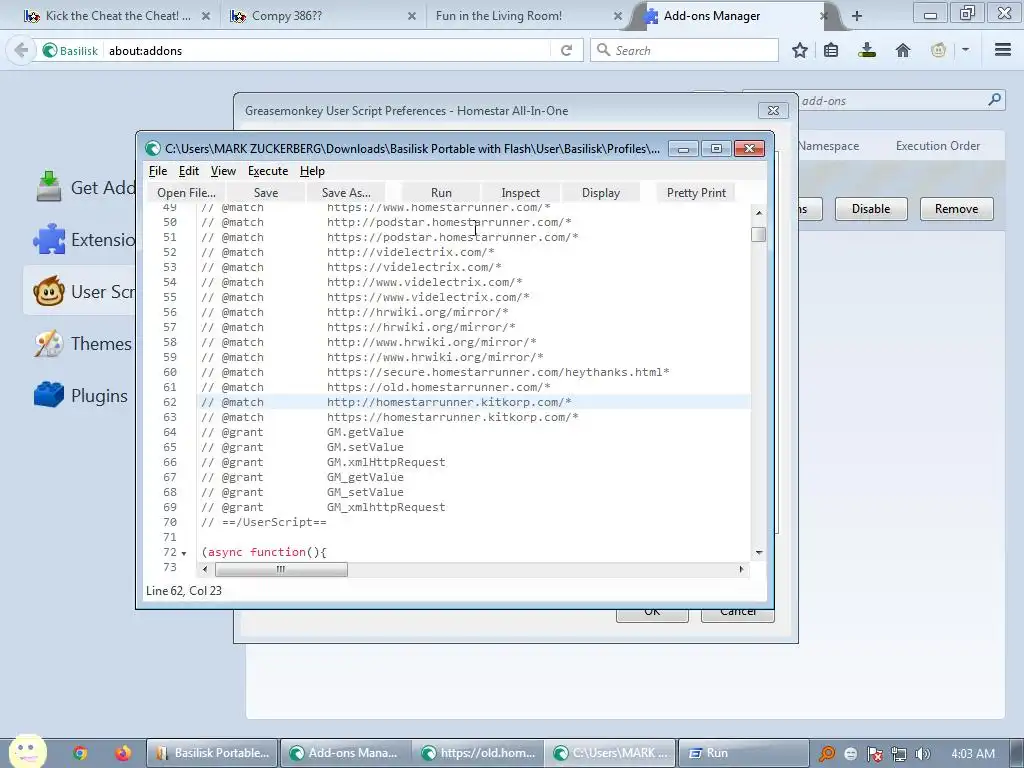Close the Compy 386 tab
This screenshot has width=1024, height=768.
point(411,16)
